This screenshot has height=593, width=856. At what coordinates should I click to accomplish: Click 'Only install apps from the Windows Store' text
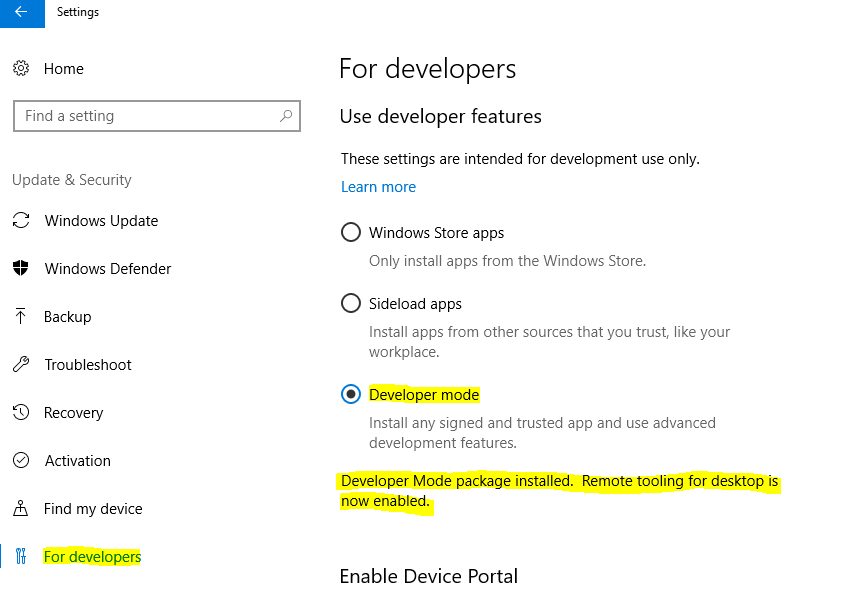tap(507, 261)
